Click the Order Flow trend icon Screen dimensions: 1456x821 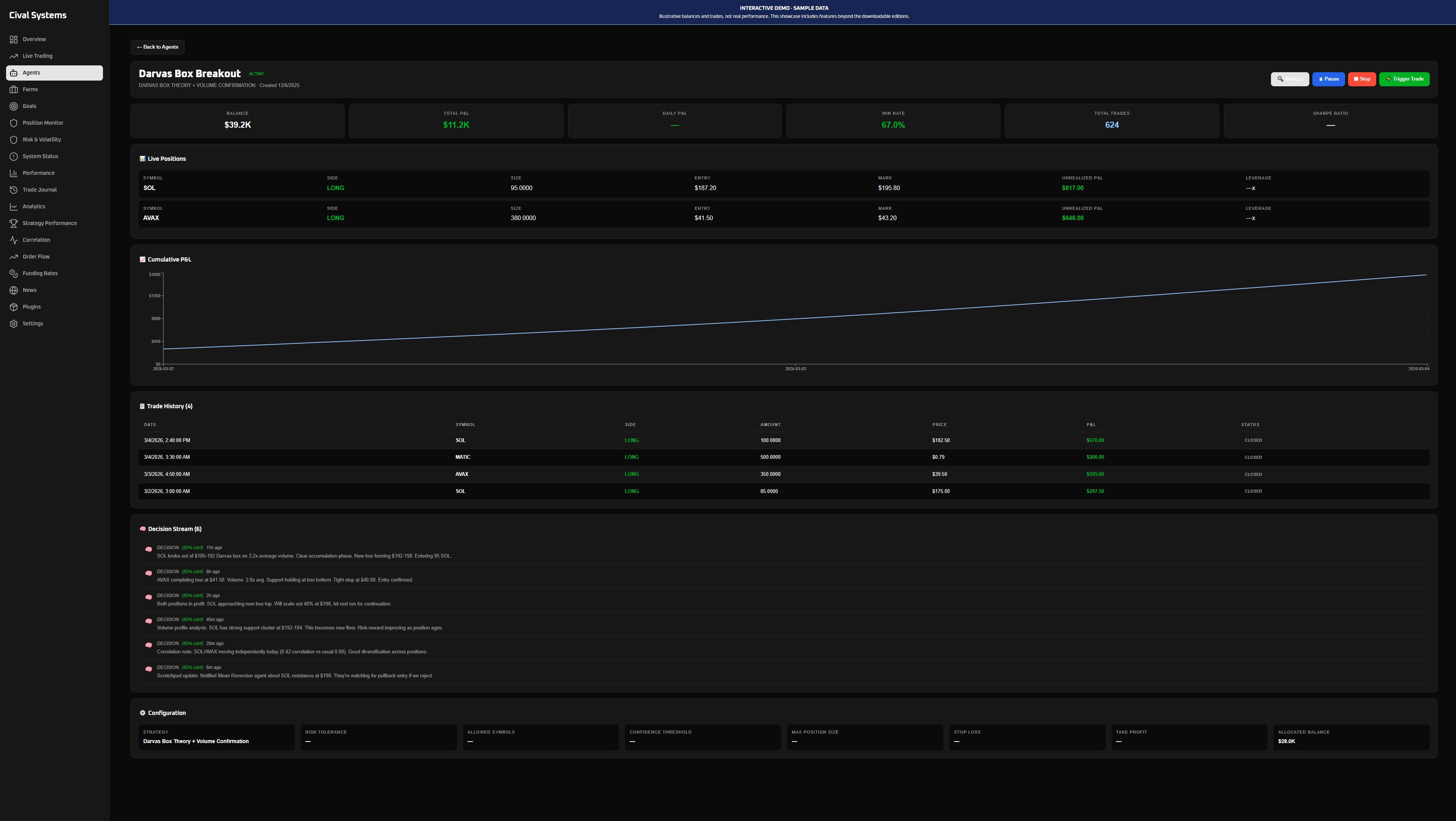pos(14,257)
